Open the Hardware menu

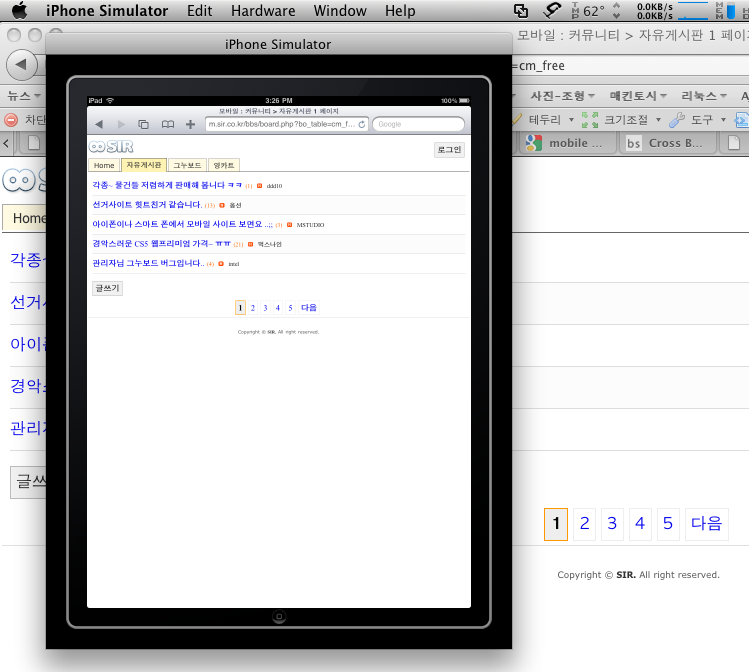(263, 11)
